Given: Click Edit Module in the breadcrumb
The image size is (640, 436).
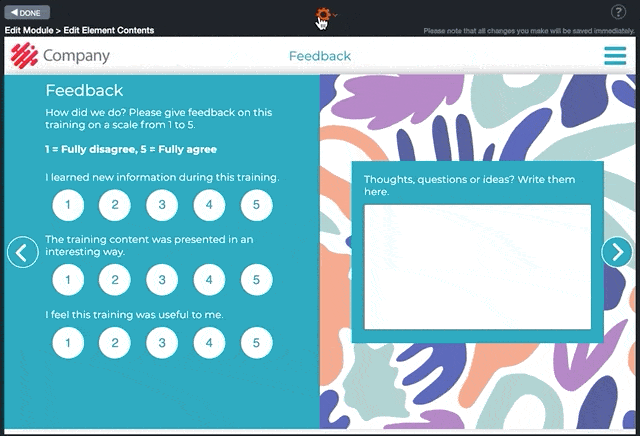Looking at the screenshot, I should pos(29,30).
